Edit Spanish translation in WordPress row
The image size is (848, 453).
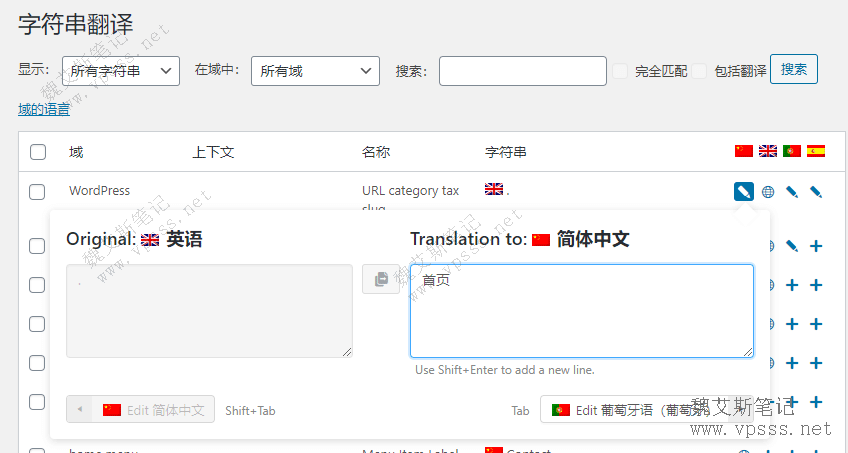[x=816, y=191]
